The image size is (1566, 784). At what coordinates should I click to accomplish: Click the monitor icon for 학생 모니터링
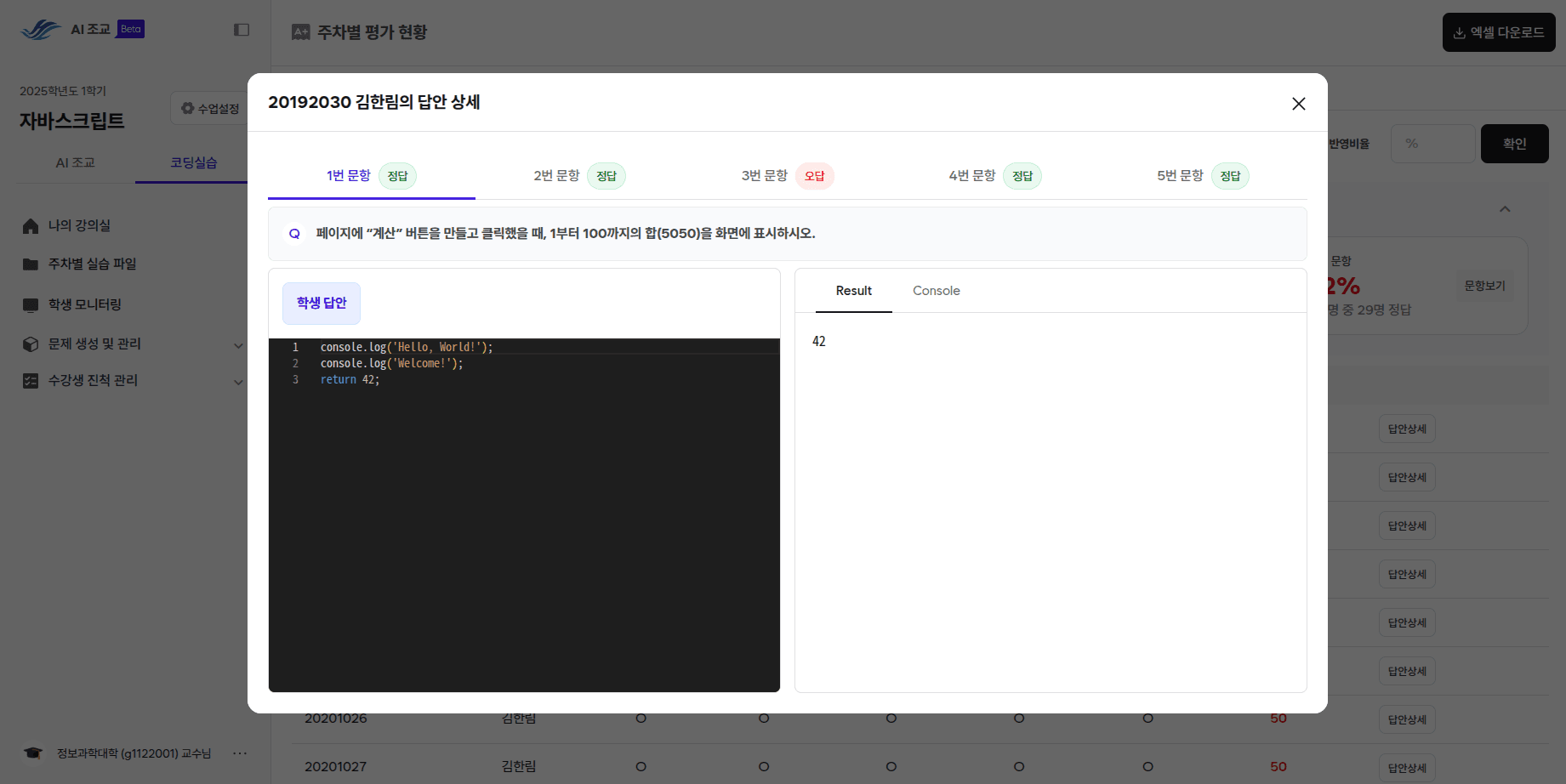[31, 305]
